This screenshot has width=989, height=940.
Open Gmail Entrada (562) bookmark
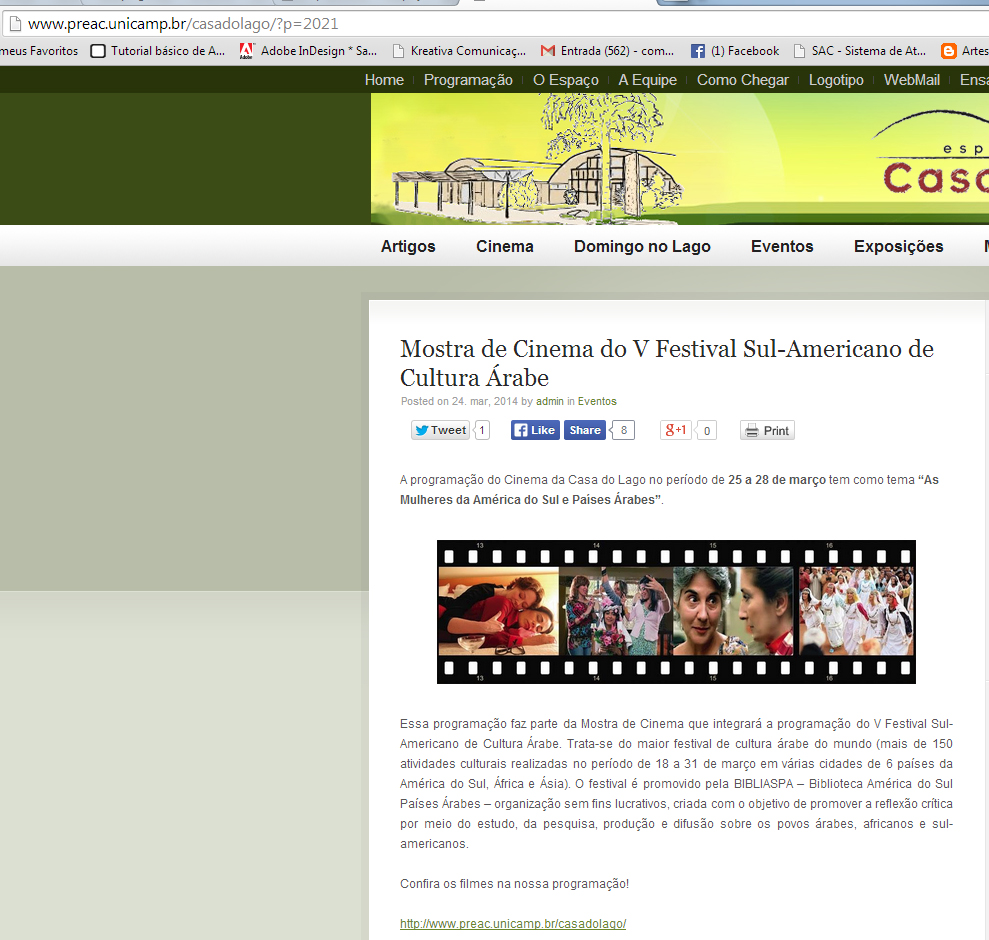607,50
